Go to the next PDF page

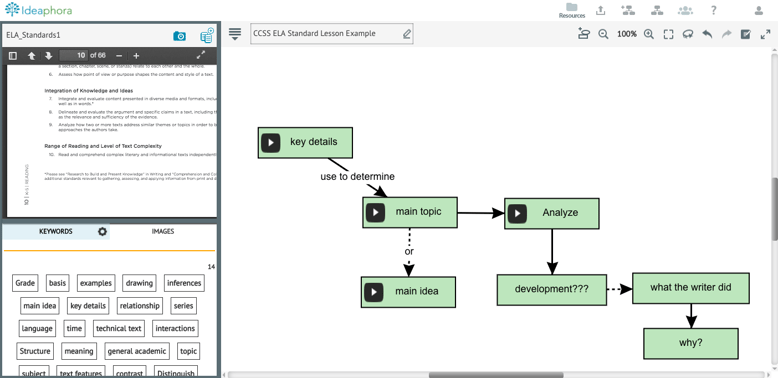(x=48, y=56)
